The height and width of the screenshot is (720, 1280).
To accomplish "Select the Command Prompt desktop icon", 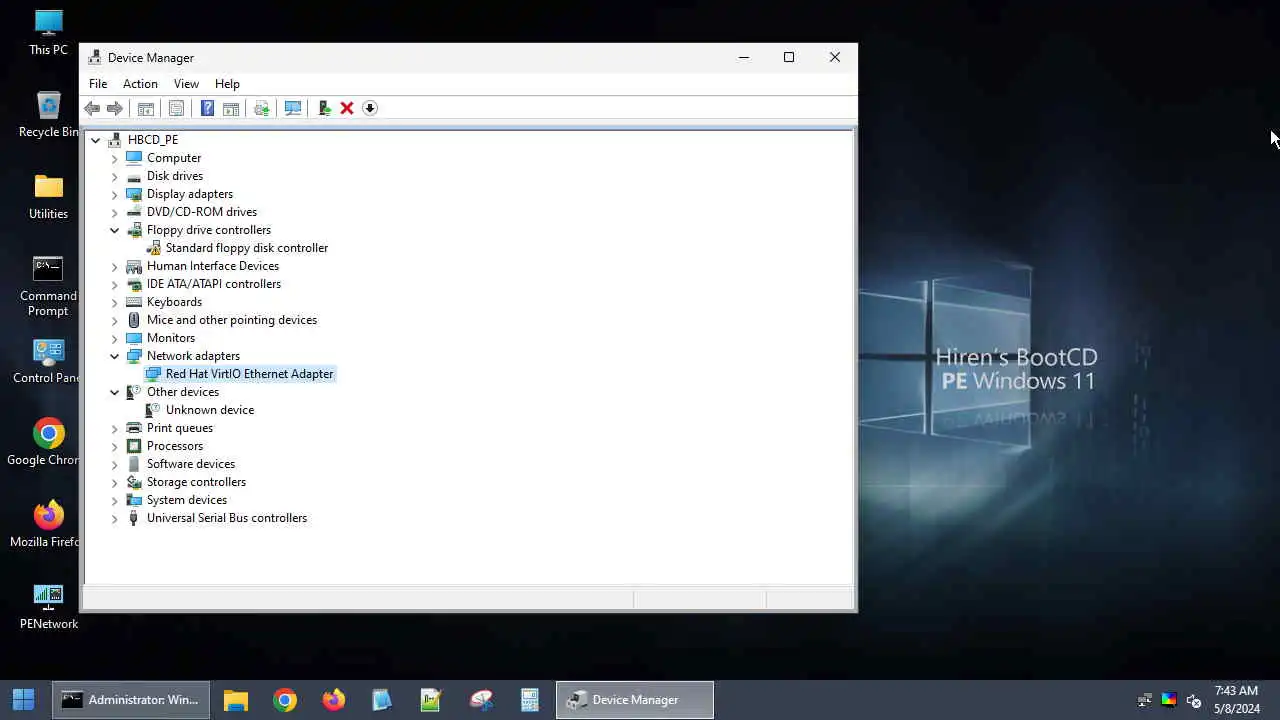I will [x=48, y=286].
